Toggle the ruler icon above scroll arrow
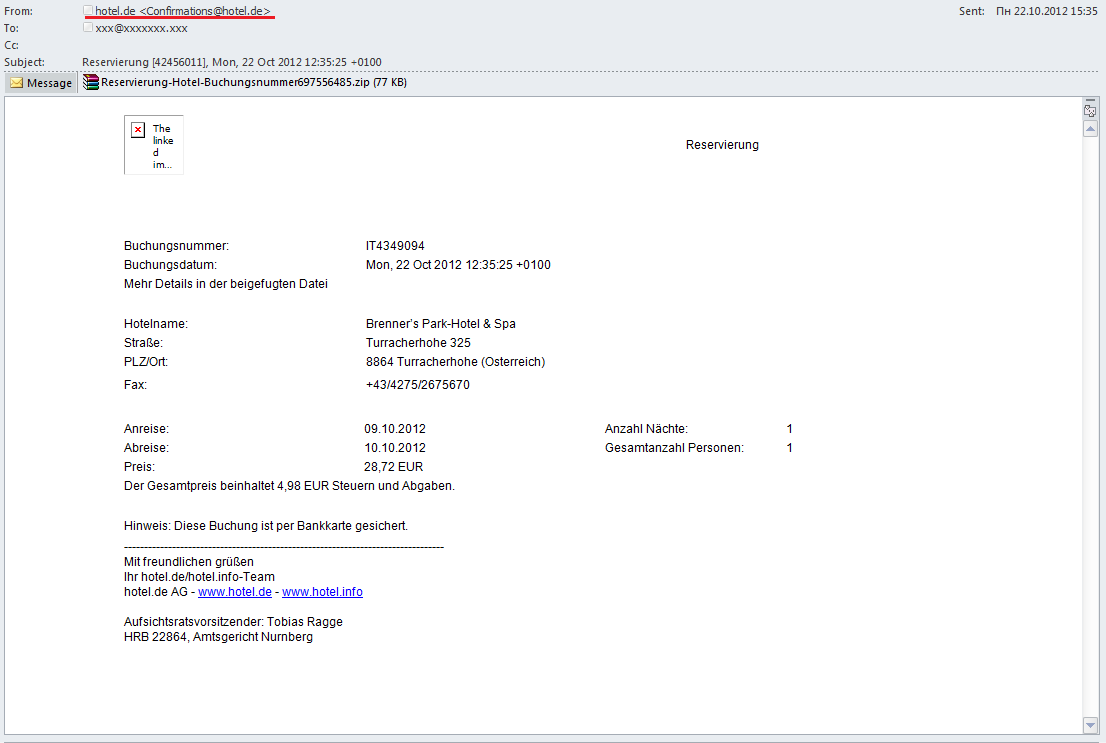The width and height of the screenshot is (1106, 743). [1090, 112]
